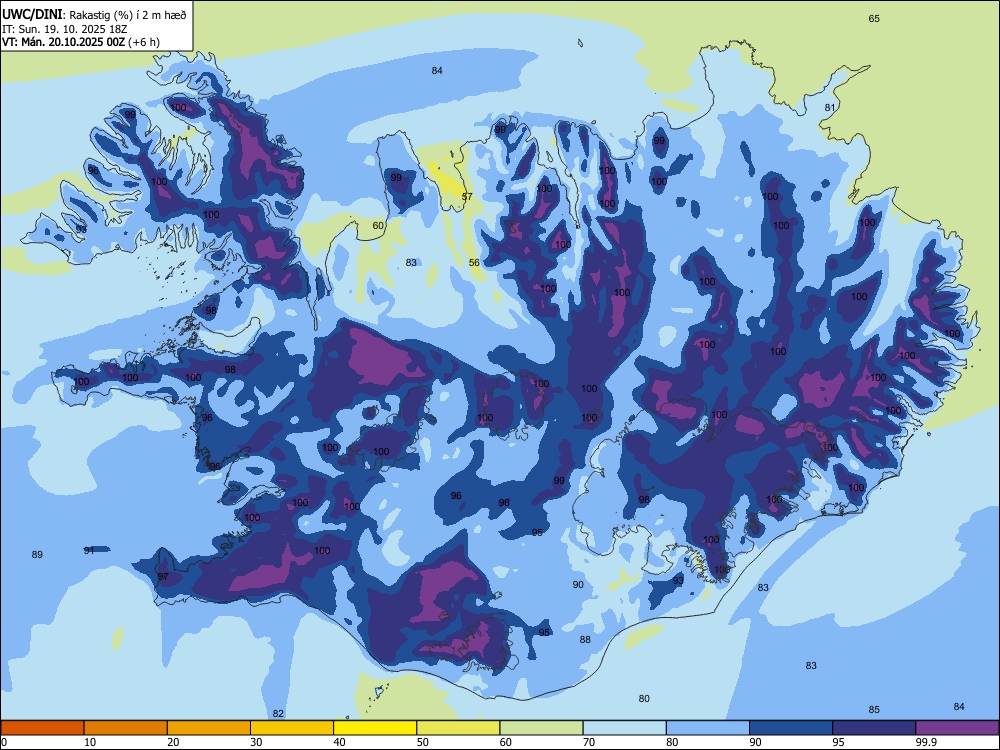
Task: Select the medium blue 80–90 legend swatch
Action: 708,728
